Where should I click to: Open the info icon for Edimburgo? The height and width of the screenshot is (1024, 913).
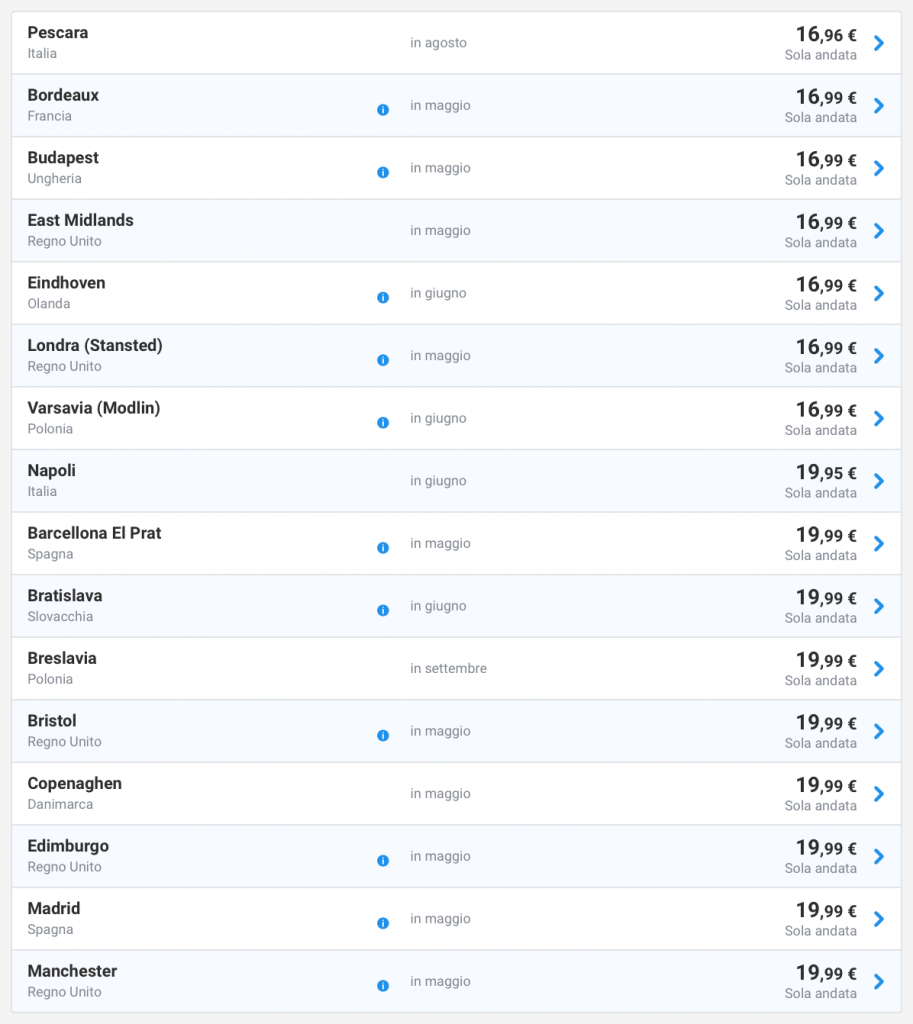pyautogui.click(x=383, y=860)
